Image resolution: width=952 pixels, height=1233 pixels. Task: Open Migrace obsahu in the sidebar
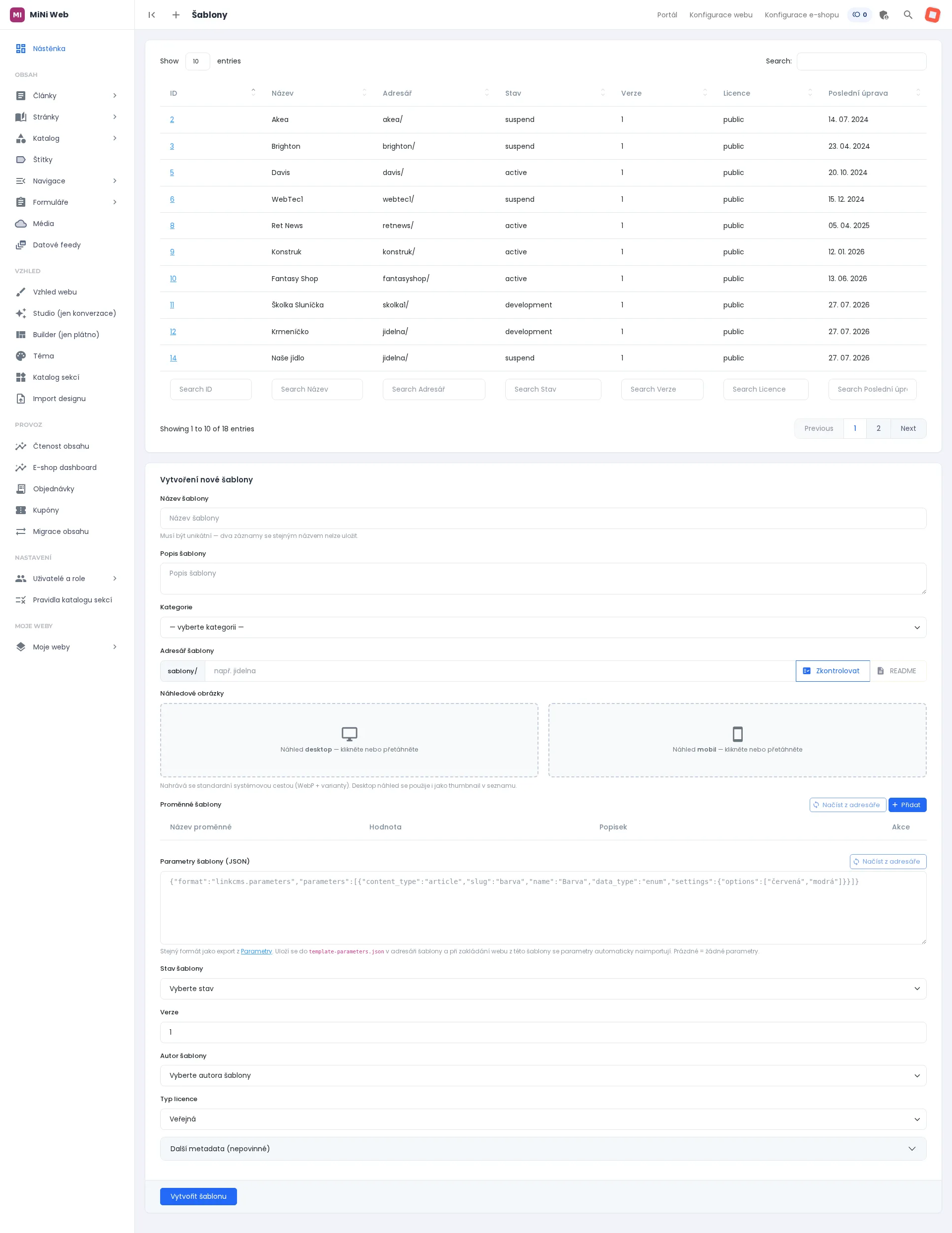pyautogui.click(x=67, y=531)
